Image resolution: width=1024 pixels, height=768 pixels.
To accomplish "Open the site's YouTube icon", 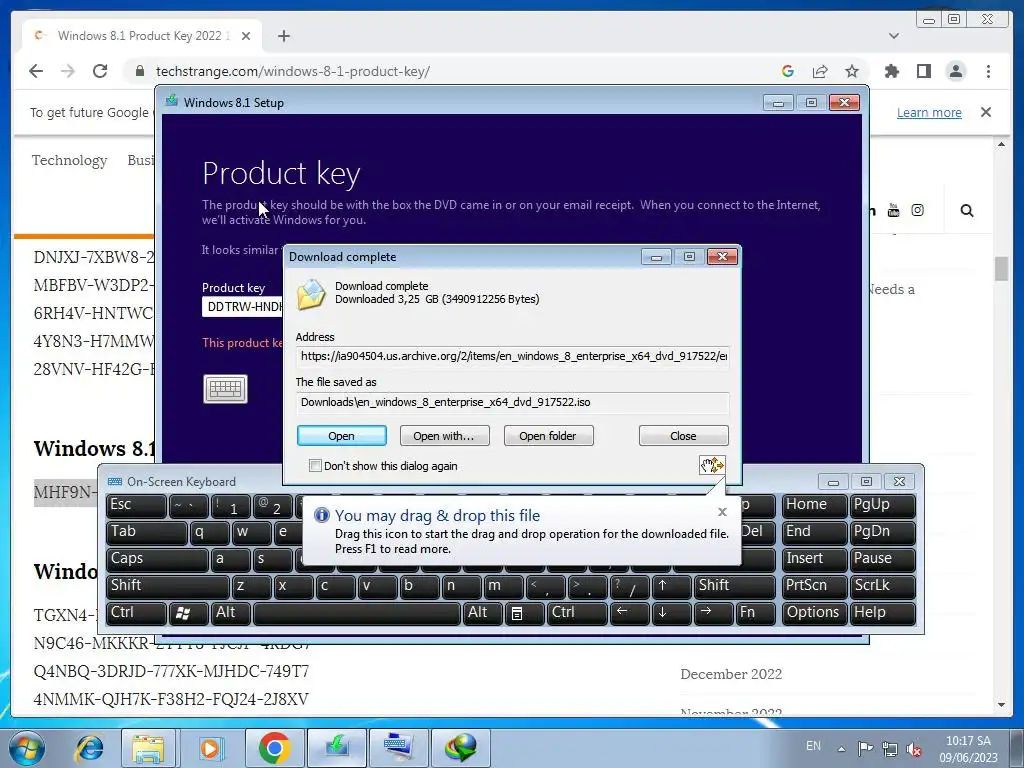I will point(893,210).
